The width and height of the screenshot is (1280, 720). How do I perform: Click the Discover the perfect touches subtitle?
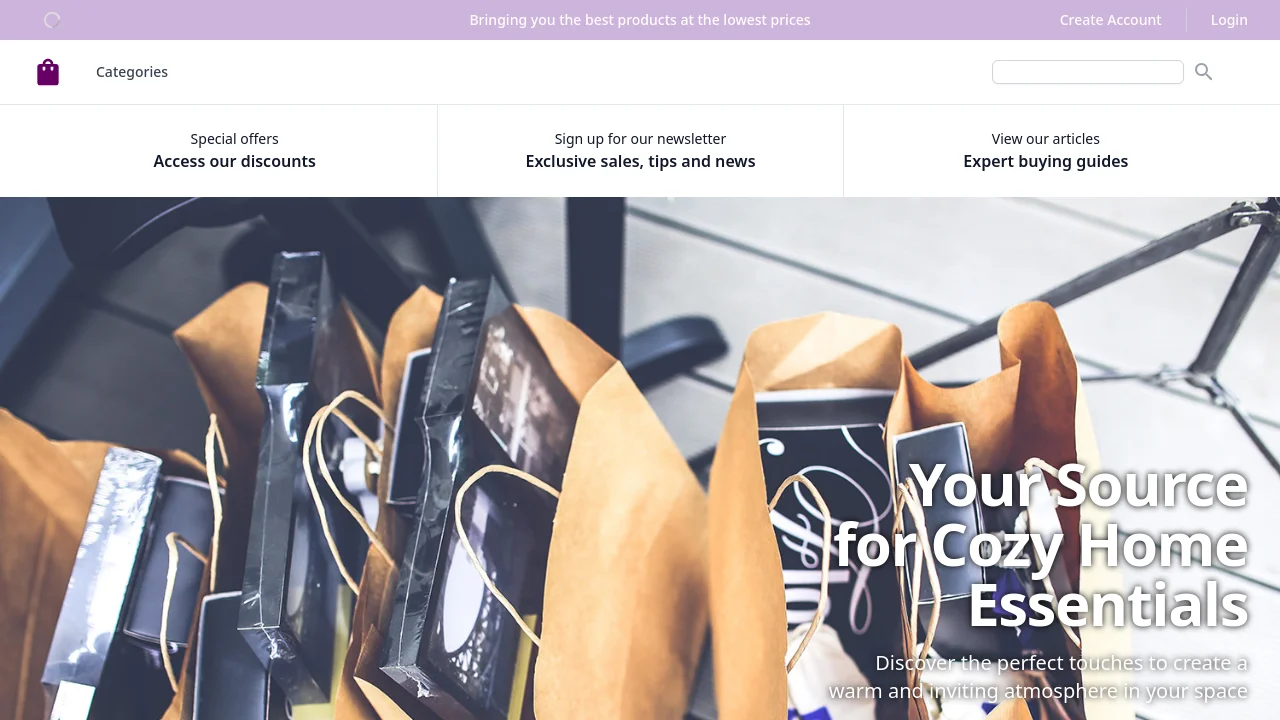(x=1038, y=677)
